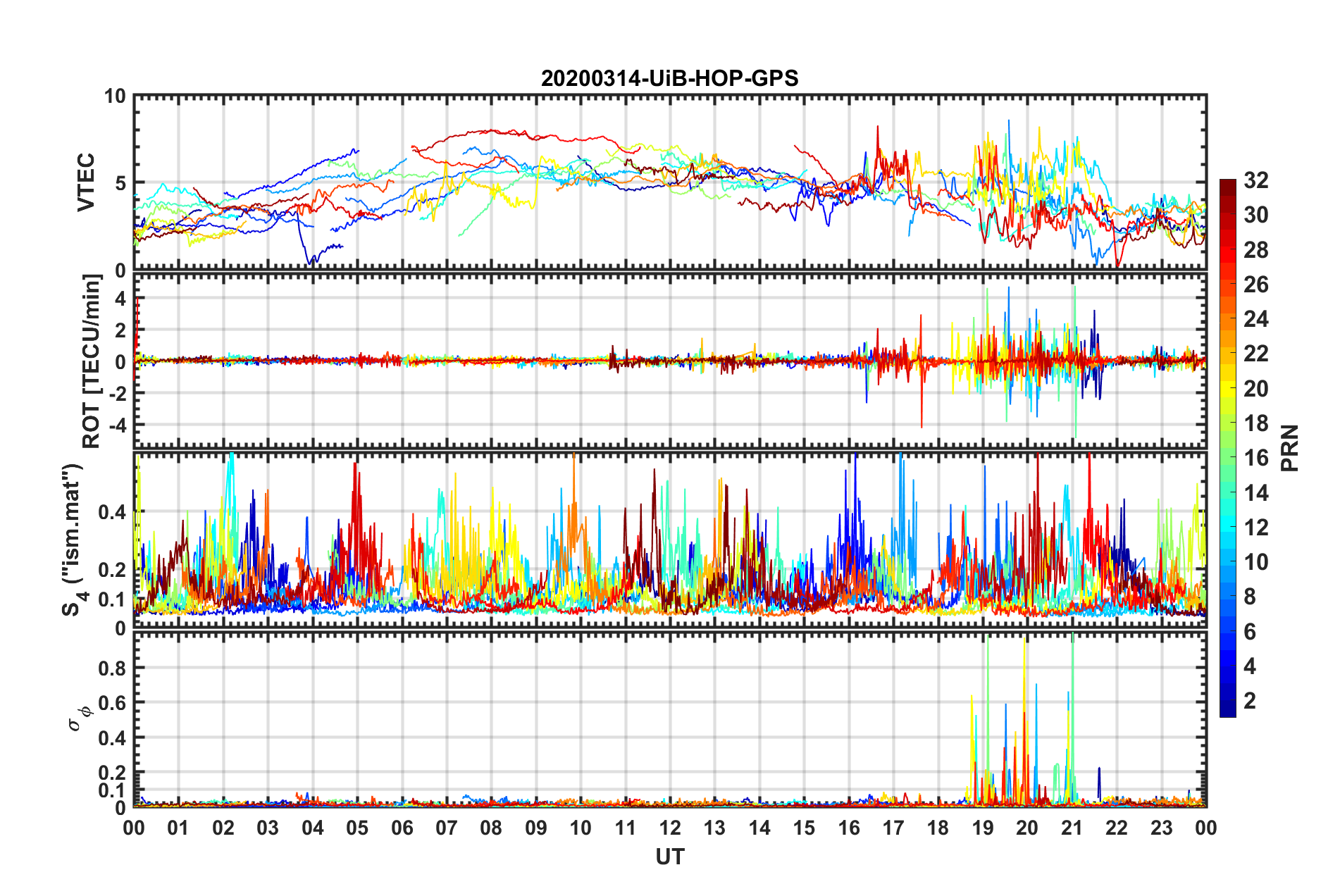Click the S4 ("ism.mat") axis label
Image resolution: width=1340 pixels, height=896 pixels.
click(x=73, y=540)
